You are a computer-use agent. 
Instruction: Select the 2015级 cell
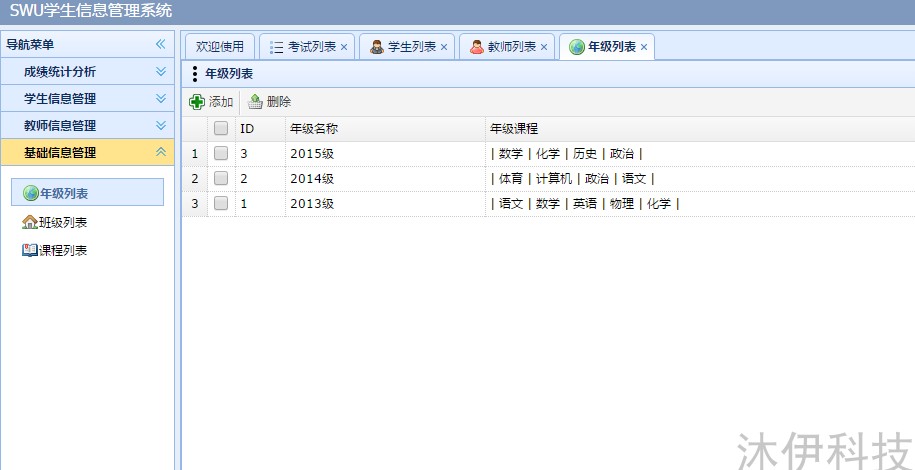[x=385, y=154]
